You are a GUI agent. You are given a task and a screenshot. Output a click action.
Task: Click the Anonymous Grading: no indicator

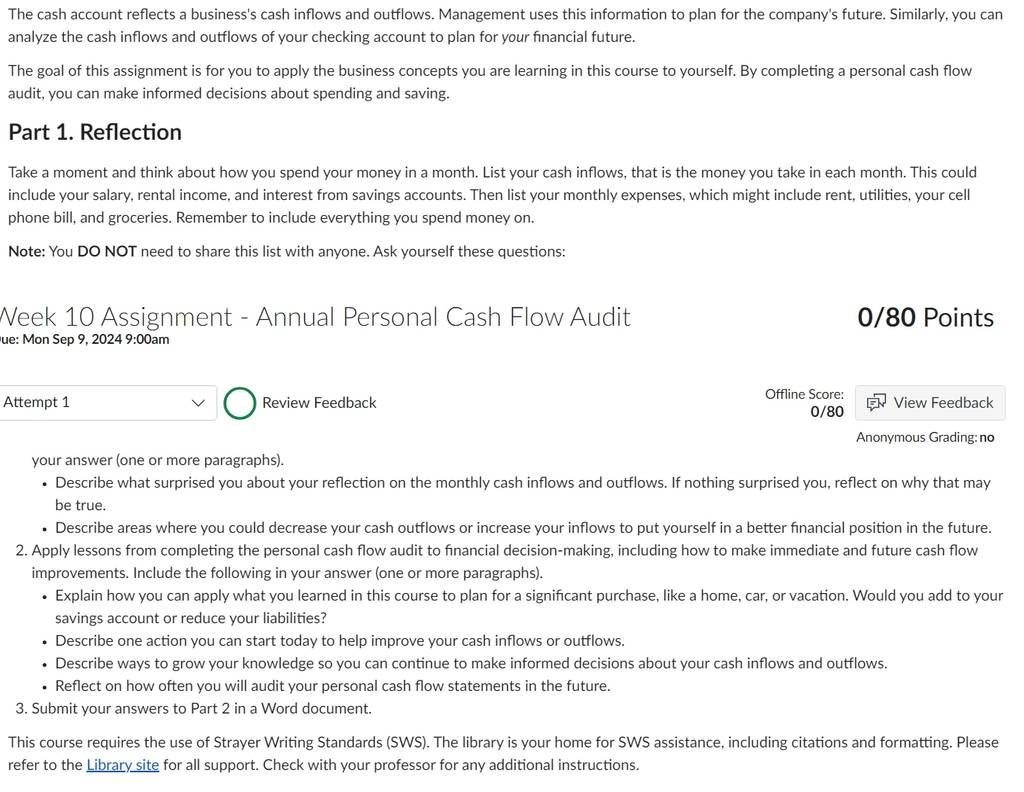pos(925,437)
